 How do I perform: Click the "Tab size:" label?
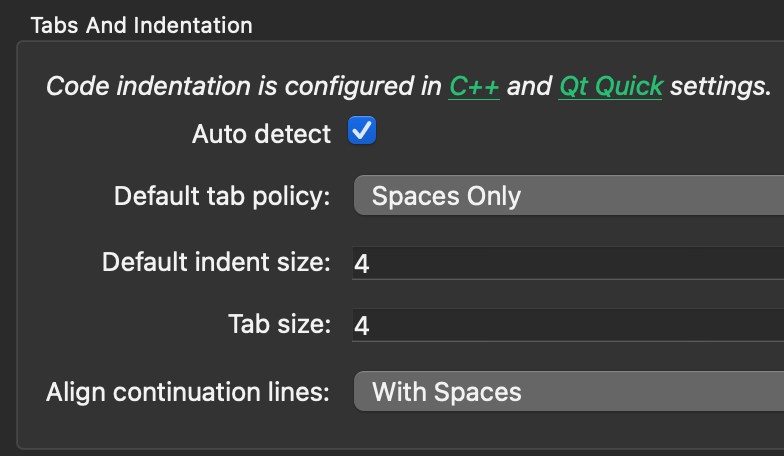(x=279, y=325)
